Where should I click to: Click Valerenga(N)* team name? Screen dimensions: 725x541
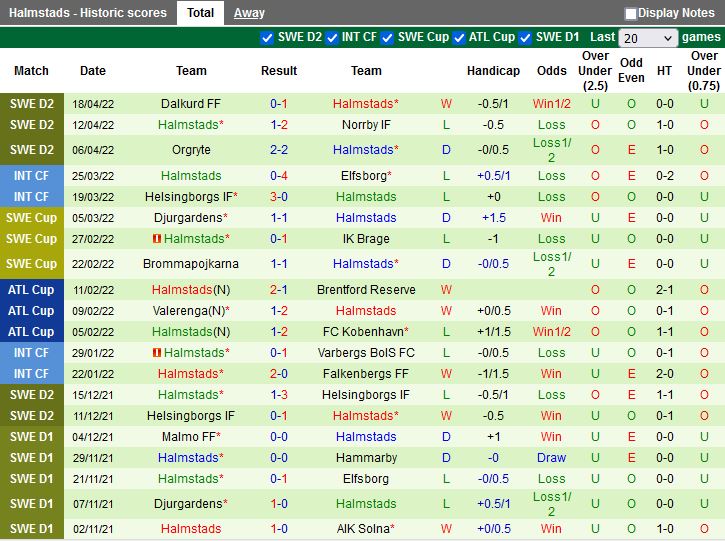[191, 311]
